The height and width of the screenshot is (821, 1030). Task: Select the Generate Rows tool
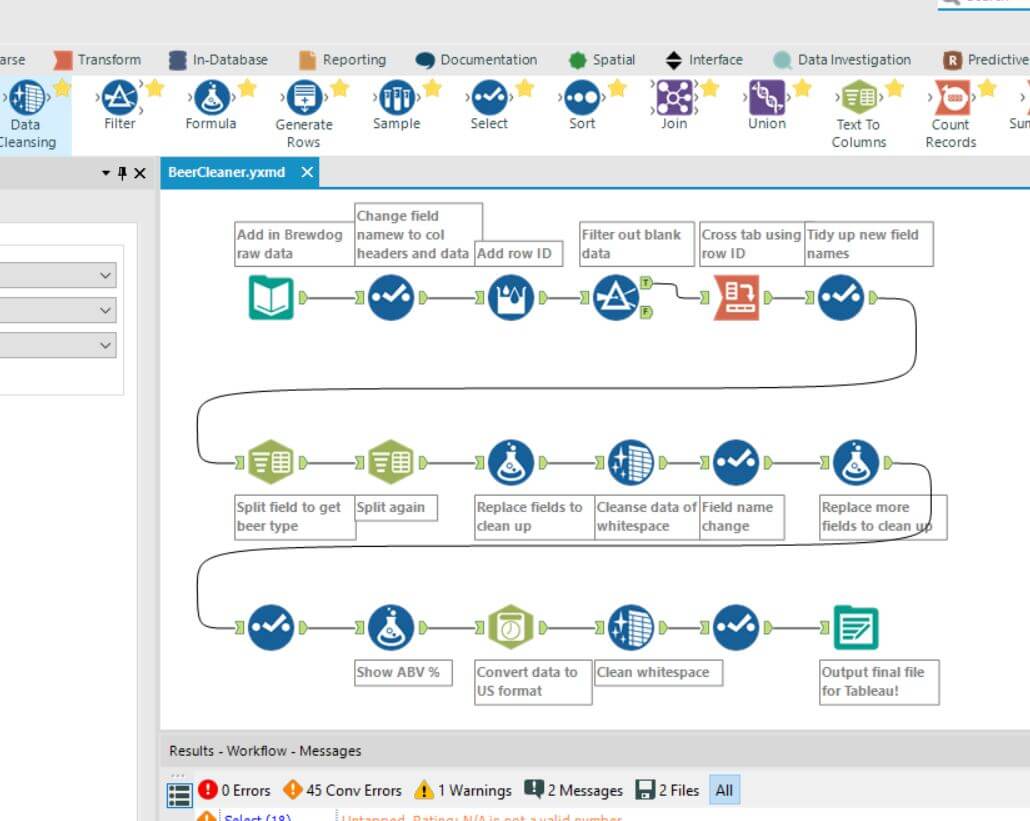(x=303, y=113)
